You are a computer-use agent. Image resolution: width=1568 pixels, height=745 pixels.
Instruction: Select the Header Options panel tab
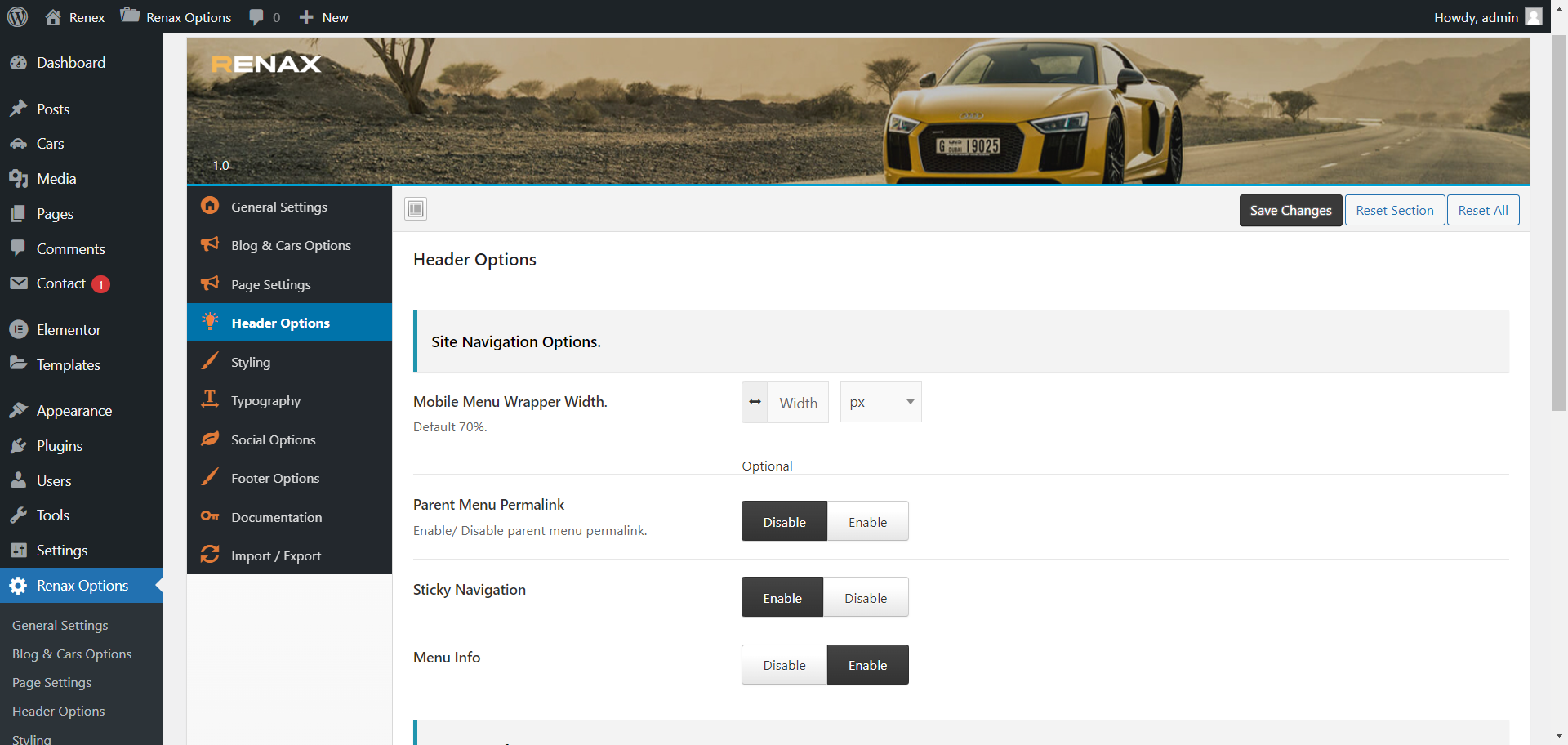coord(290,323)
